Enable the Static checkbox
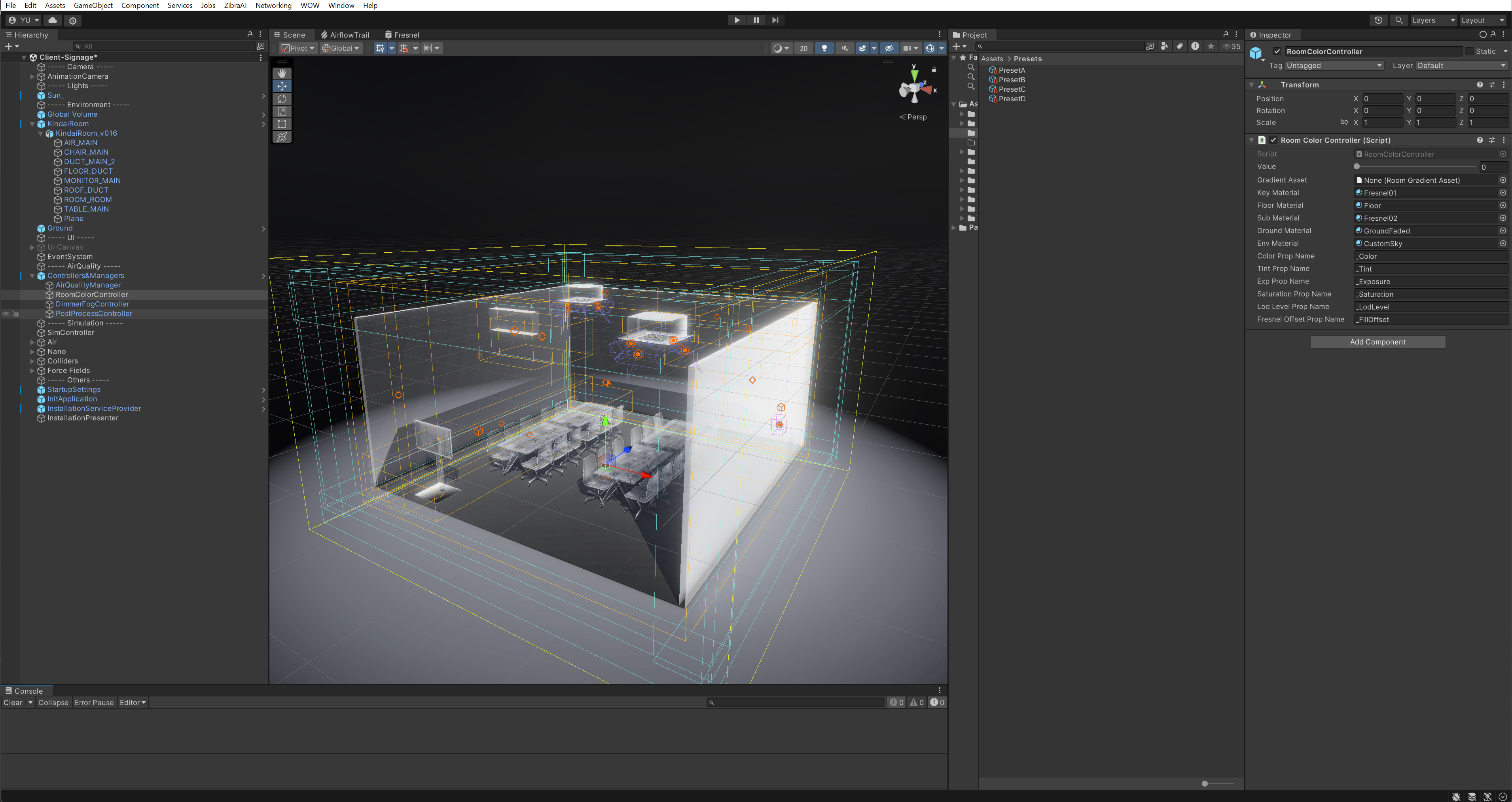1512x802 pixels. click(x=1469, y=52)
